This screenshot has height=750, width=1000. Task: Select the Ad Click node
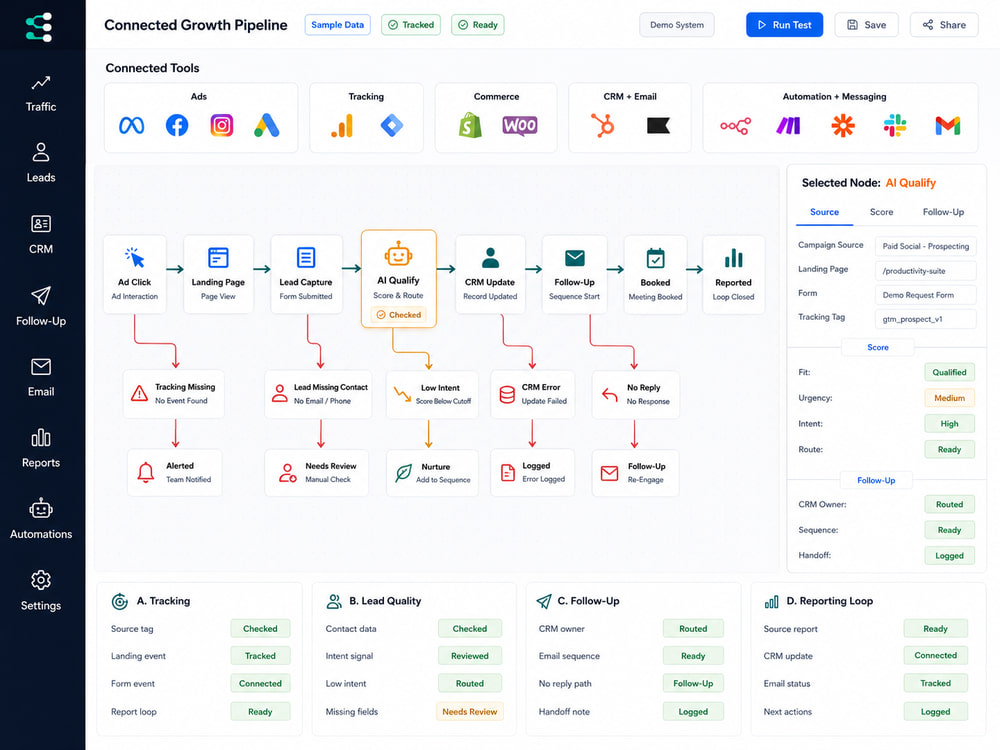coord(135,274)
